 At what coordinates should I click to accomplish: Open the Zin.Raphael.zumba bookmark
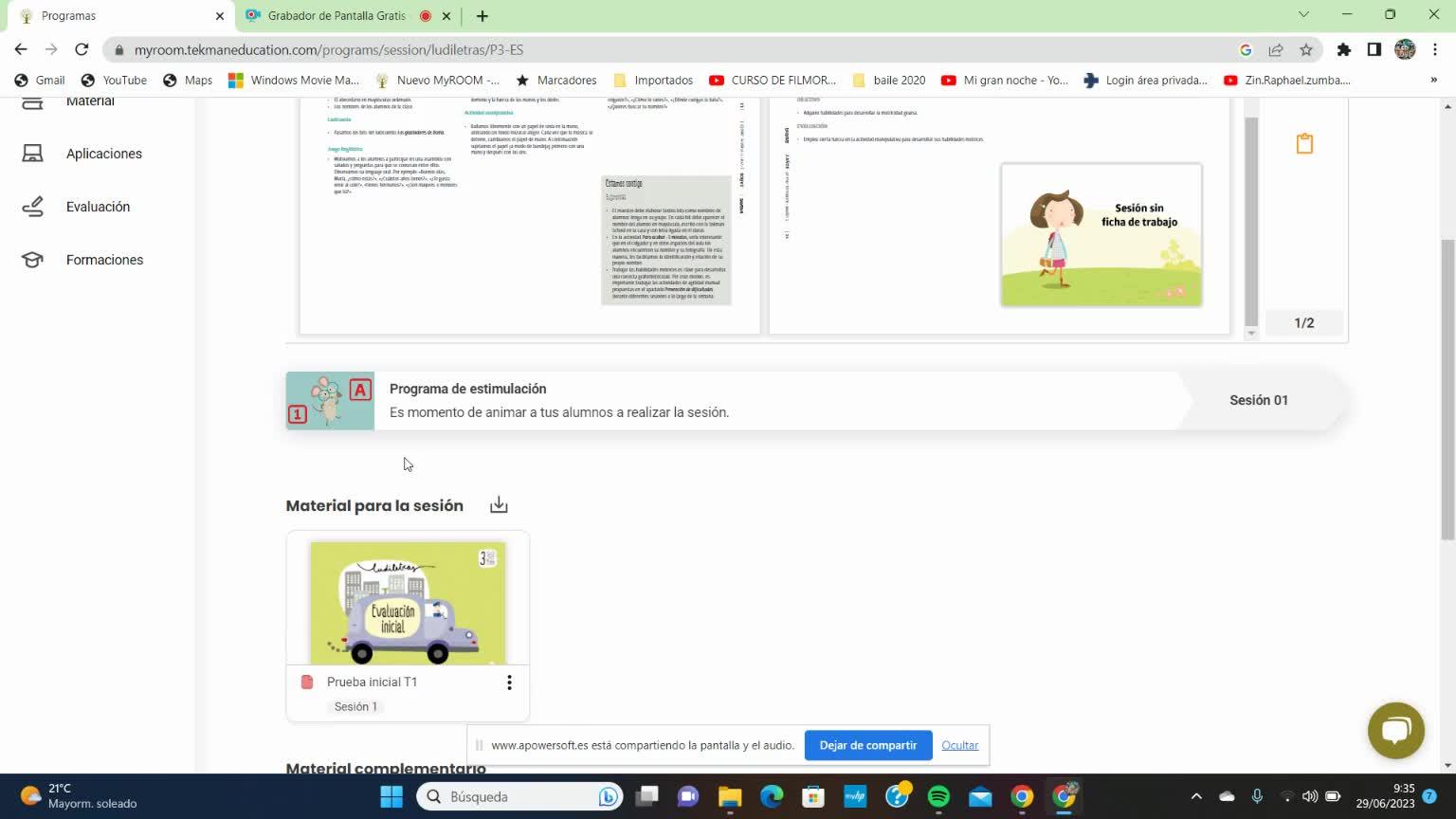pyautogui.click(x=1287, y=81)
